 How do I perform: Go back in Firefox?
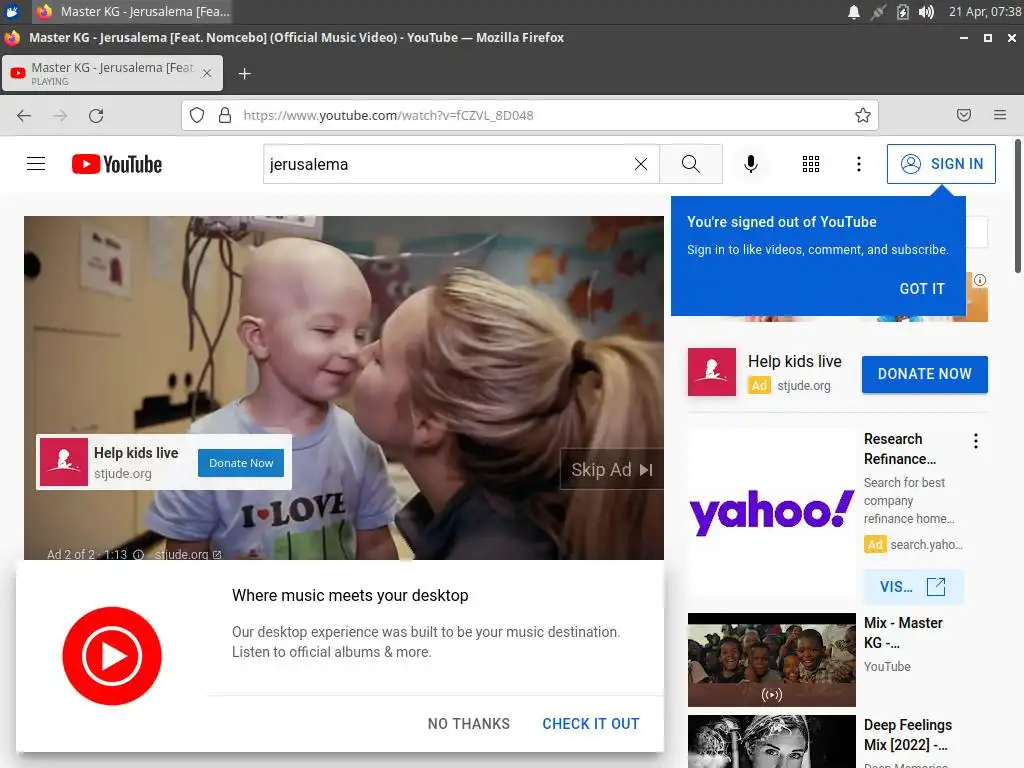click(x=24, y=116)
